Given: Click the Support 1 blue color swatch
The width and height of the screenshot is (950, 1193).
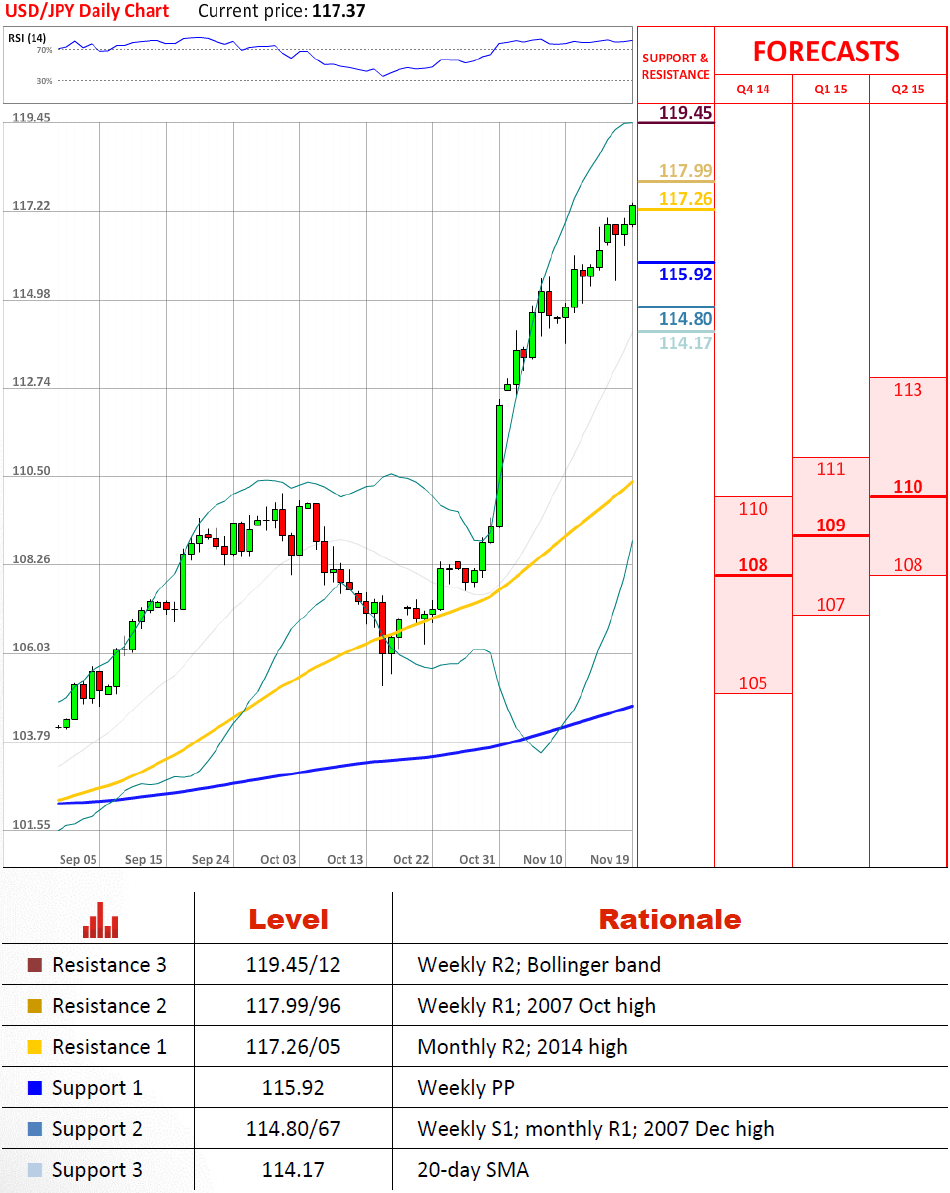Looking at the screenshot, I should (35, 1088).
